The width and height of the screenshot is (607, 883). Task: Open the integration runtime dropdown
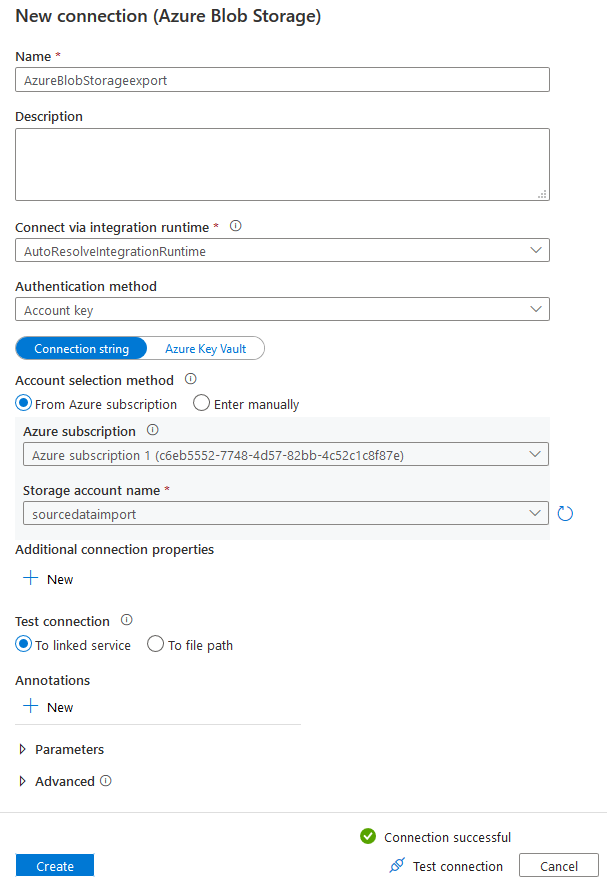coord(282,250)
